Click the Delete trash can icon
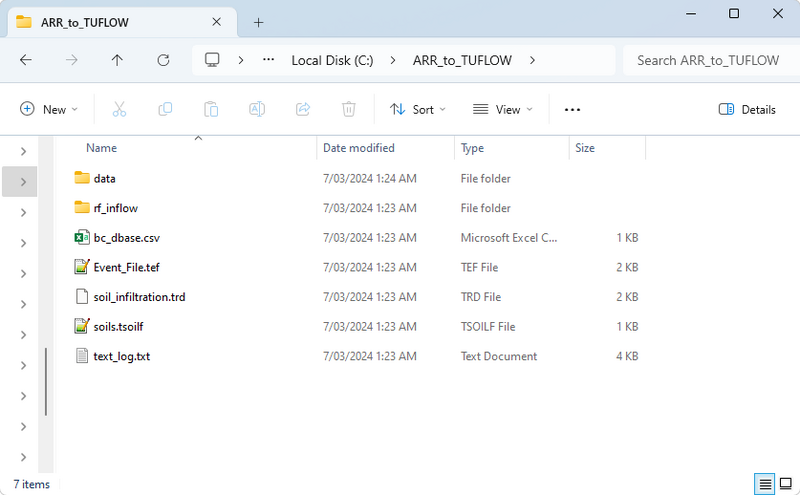The image size is (800, 495). tap(349, 109)
